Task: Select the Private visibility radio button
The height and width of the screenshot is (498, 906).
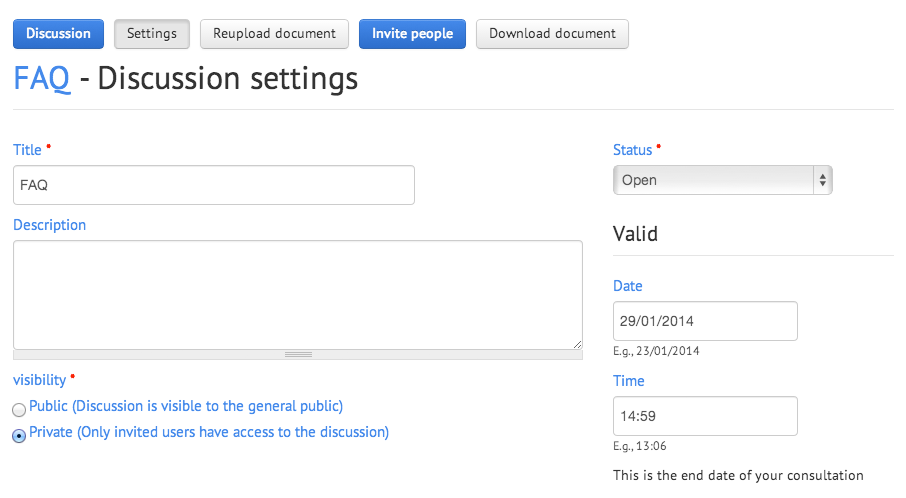Action: tap(19, 436)
